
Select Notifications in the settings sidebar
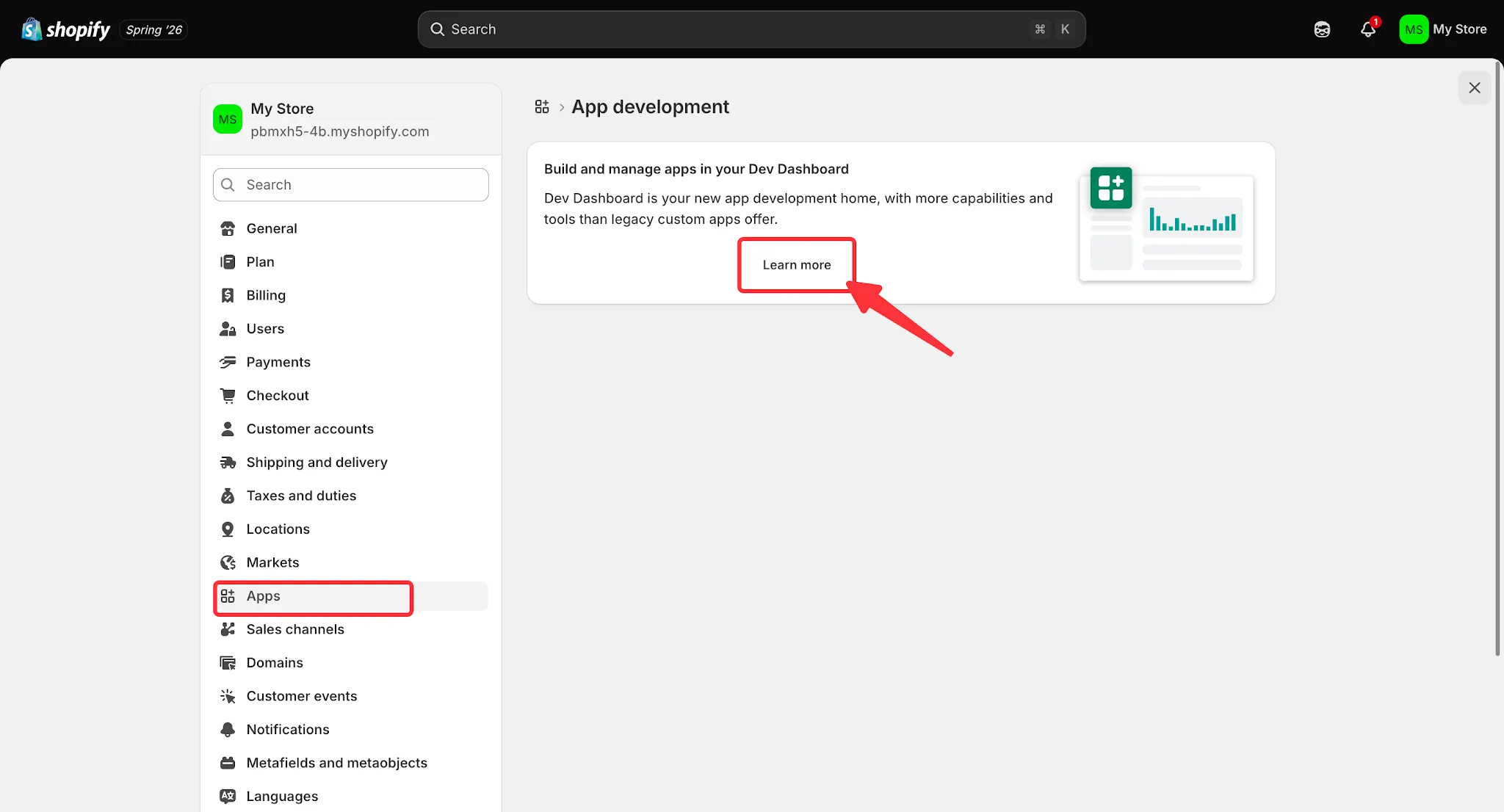click(351, 730)
